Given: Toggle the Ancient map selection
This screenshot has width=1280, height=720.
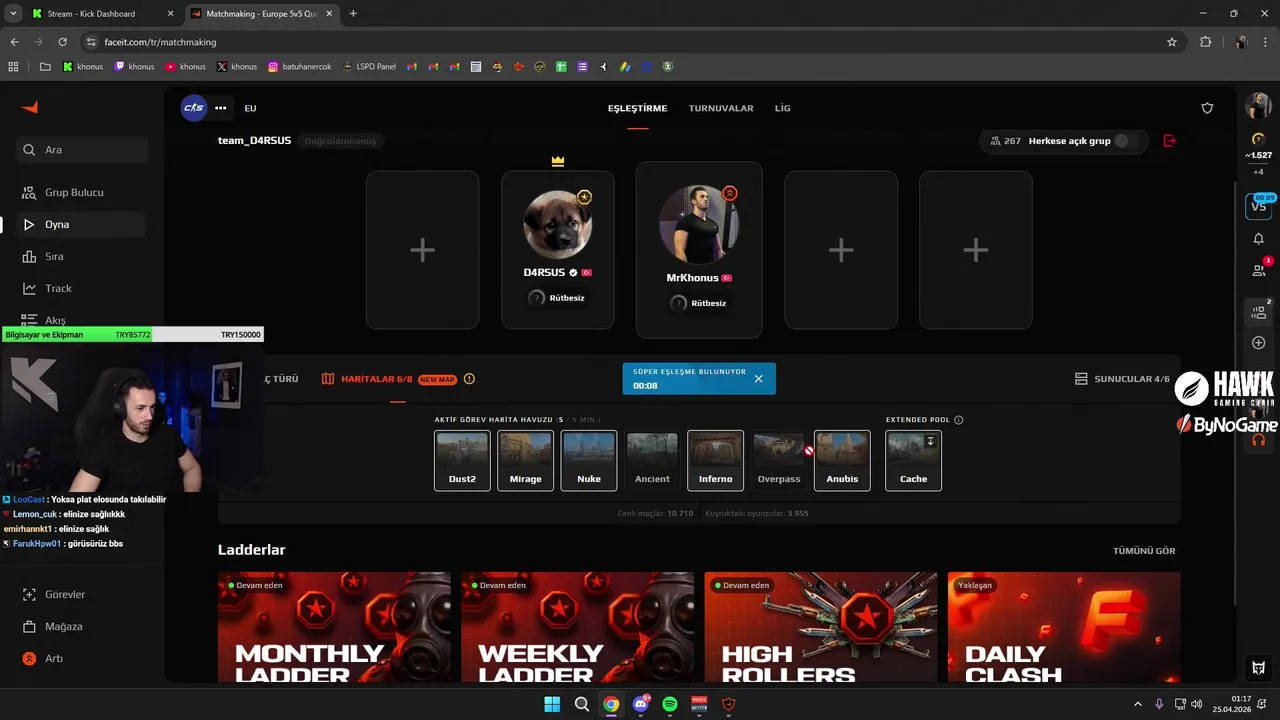Looking at the screenshot, I should pyautogui.click(x=652, y=460).
